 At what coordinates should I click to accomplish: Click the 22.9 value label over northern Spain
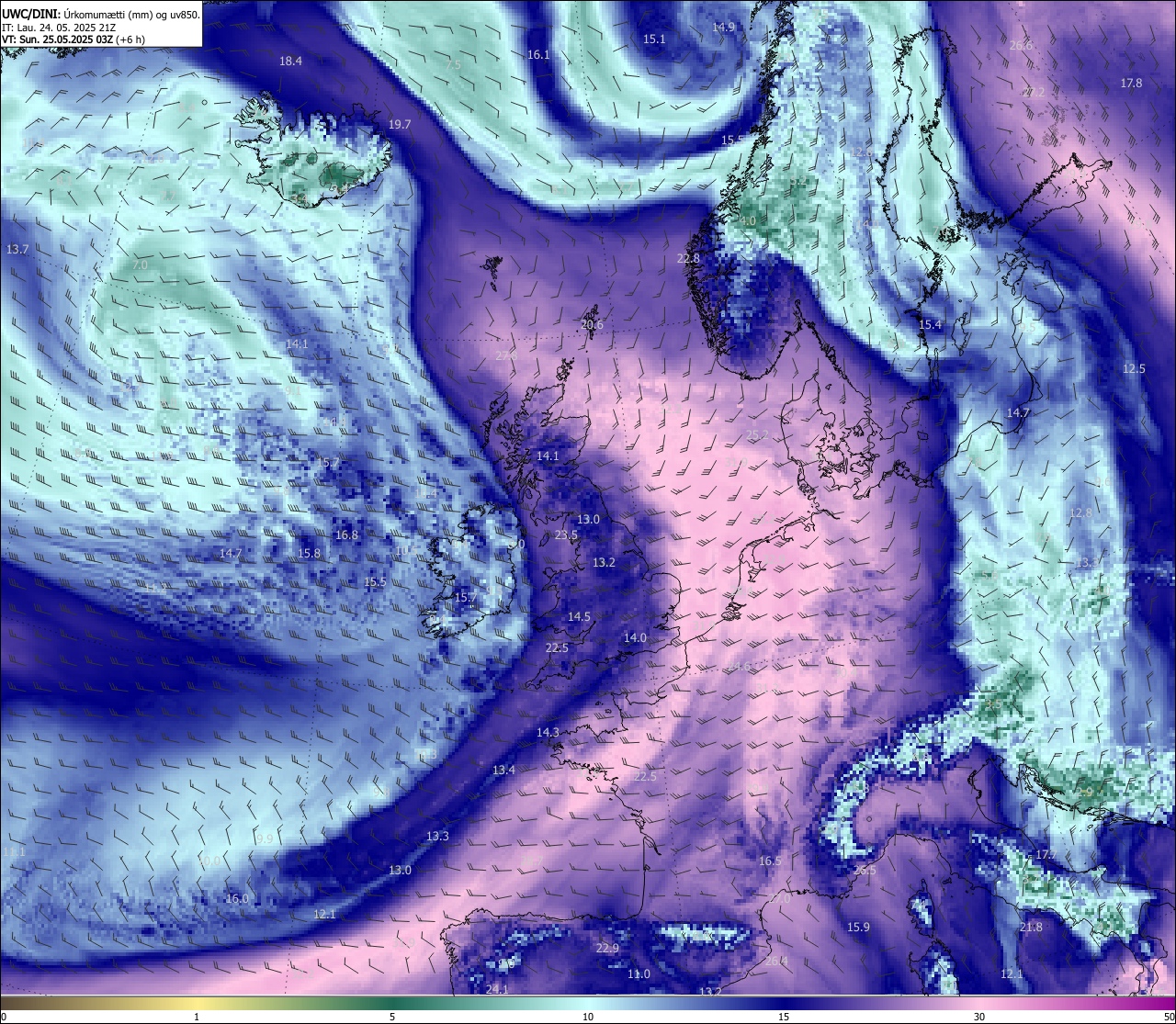pos(607,948)
